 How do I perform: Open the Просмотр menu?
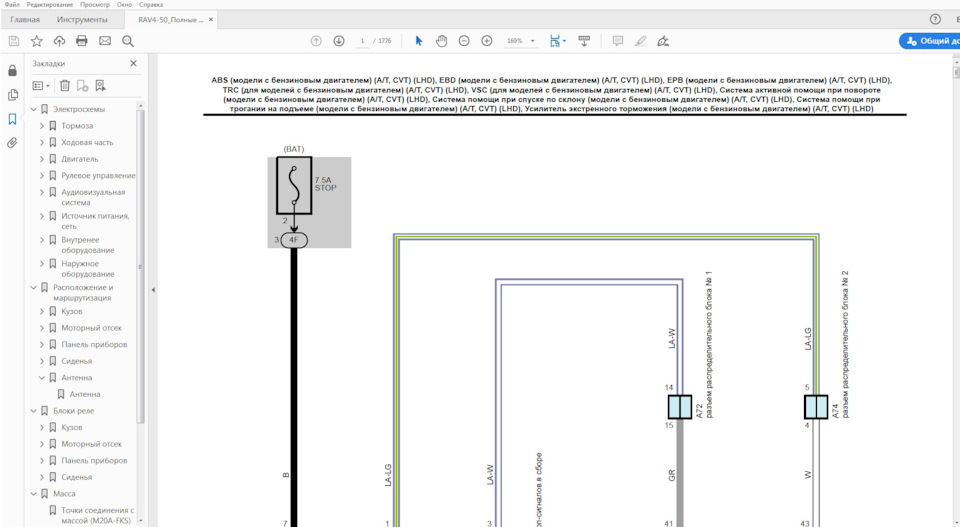tap(95, 4)
